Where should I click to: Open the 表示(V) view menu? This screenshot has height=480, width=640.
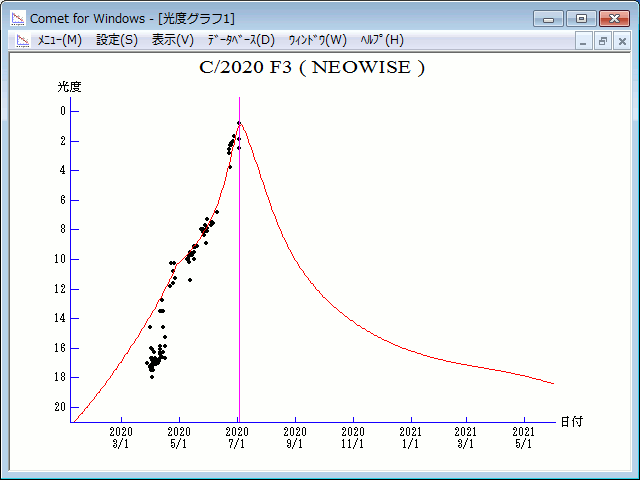coord(173,40)
